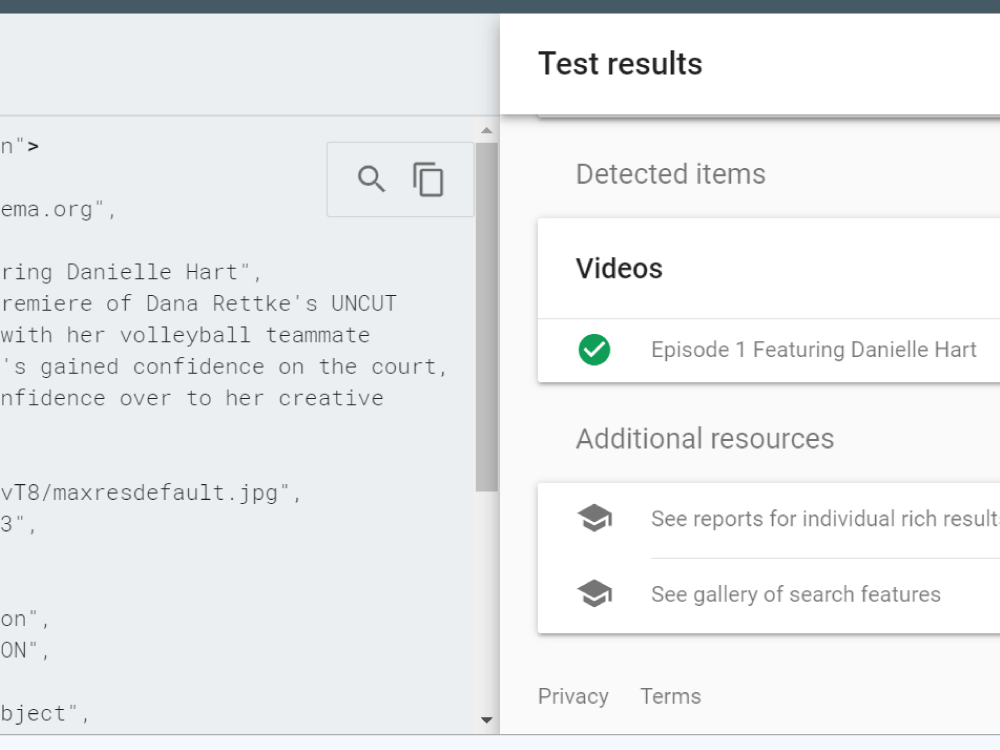
Task: Click the code panel vertical scrollbar thumb
Action: (487, 317)
